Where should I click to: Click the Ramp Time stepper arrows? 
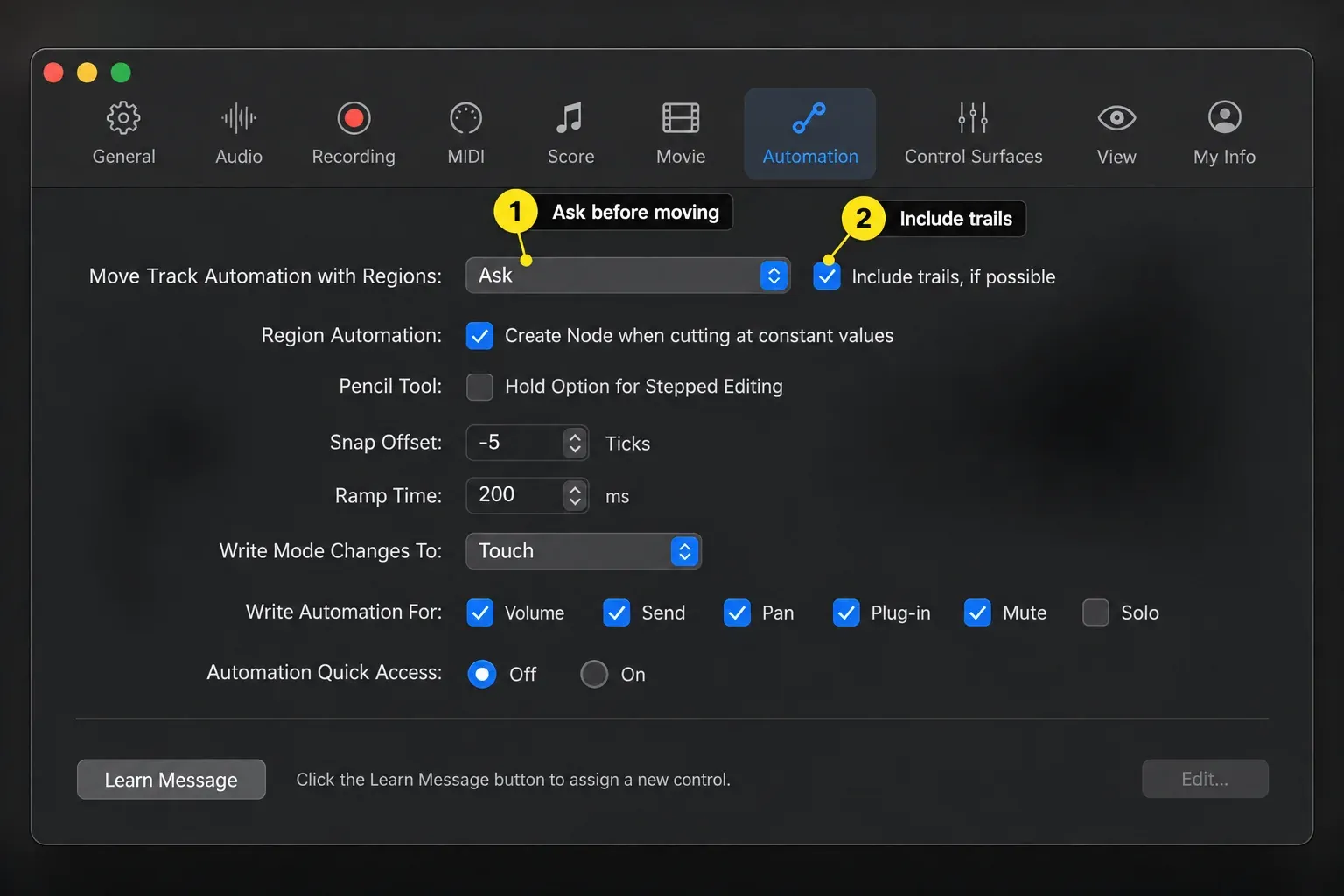[575, 495]
